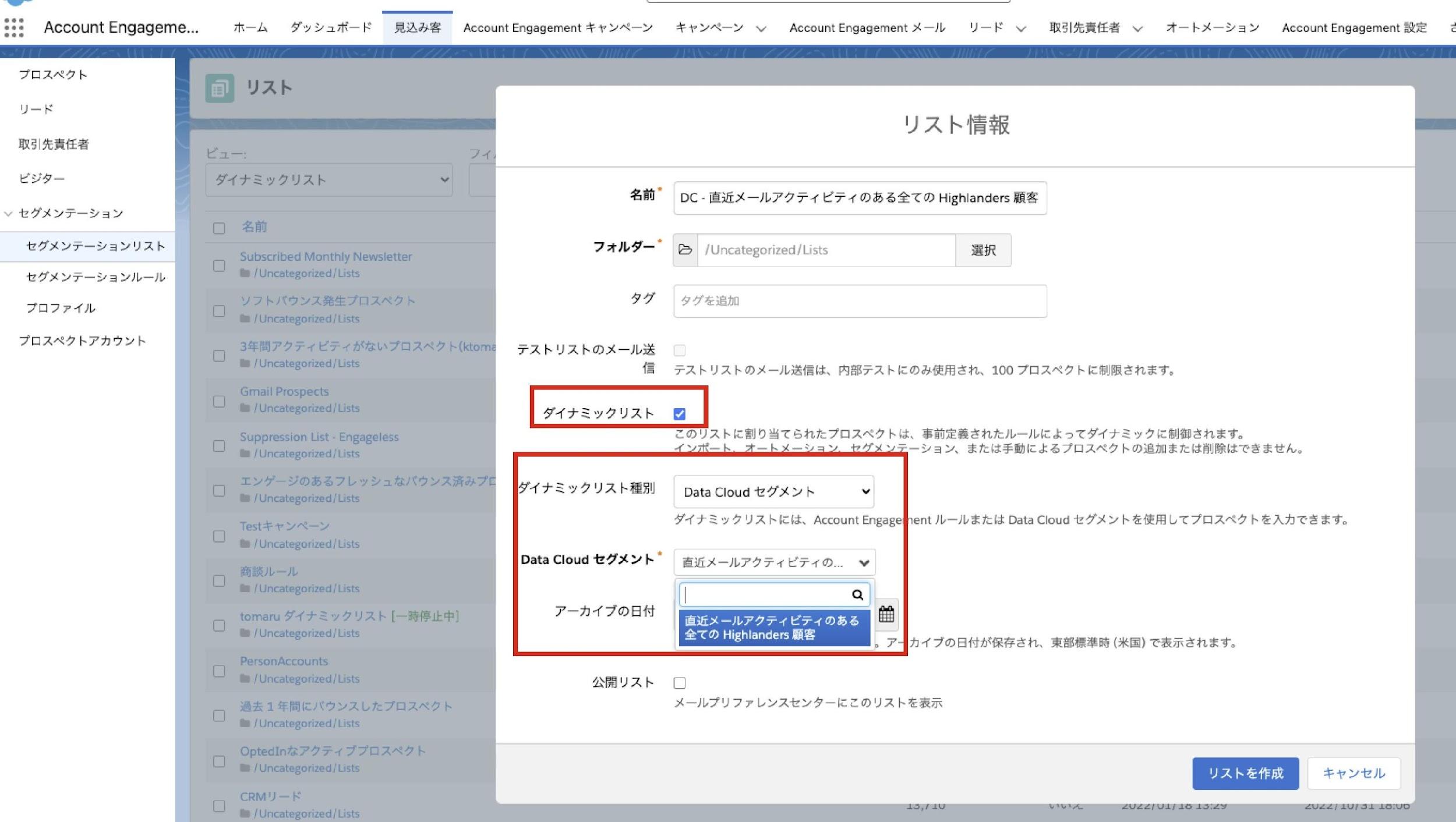The width and height of the screenshot is (1456, 822).
Task: Collapse the セグメンテーション sidebar chevron
Action: pos(8,214)
